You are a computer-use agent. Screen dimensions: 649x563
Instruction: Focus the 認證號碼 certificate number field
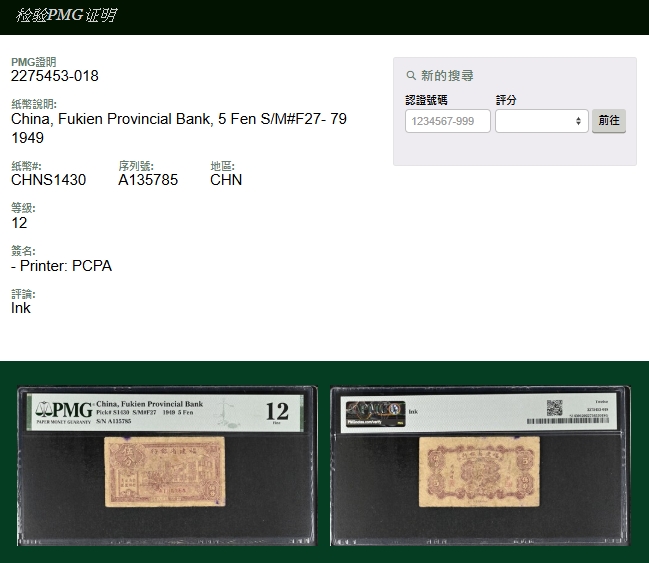point(447,121)
